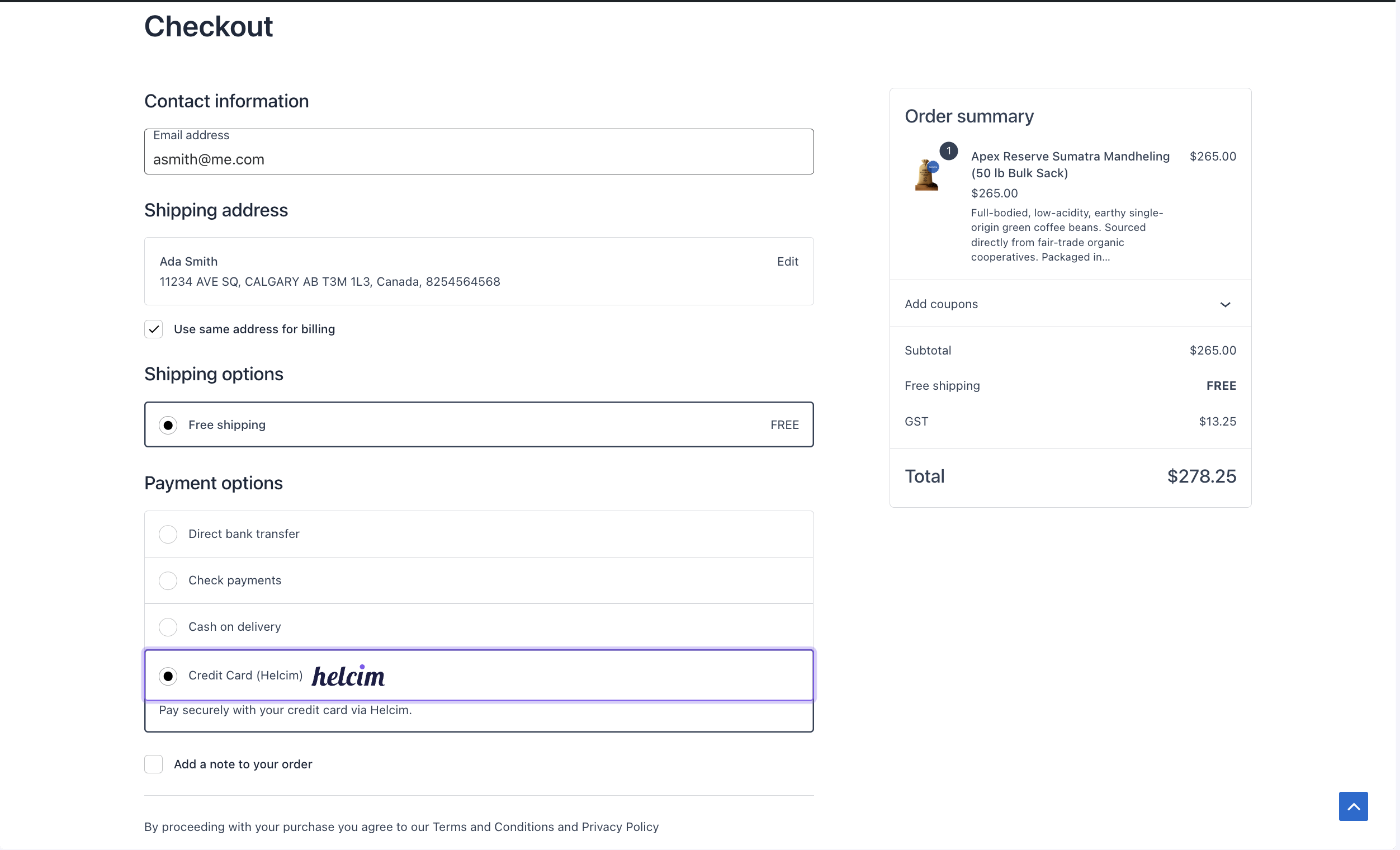Click 'Pay securely with your credit card' text
Image resolution: width=1400 pixels, height=850 pixels.
(285, 710)
